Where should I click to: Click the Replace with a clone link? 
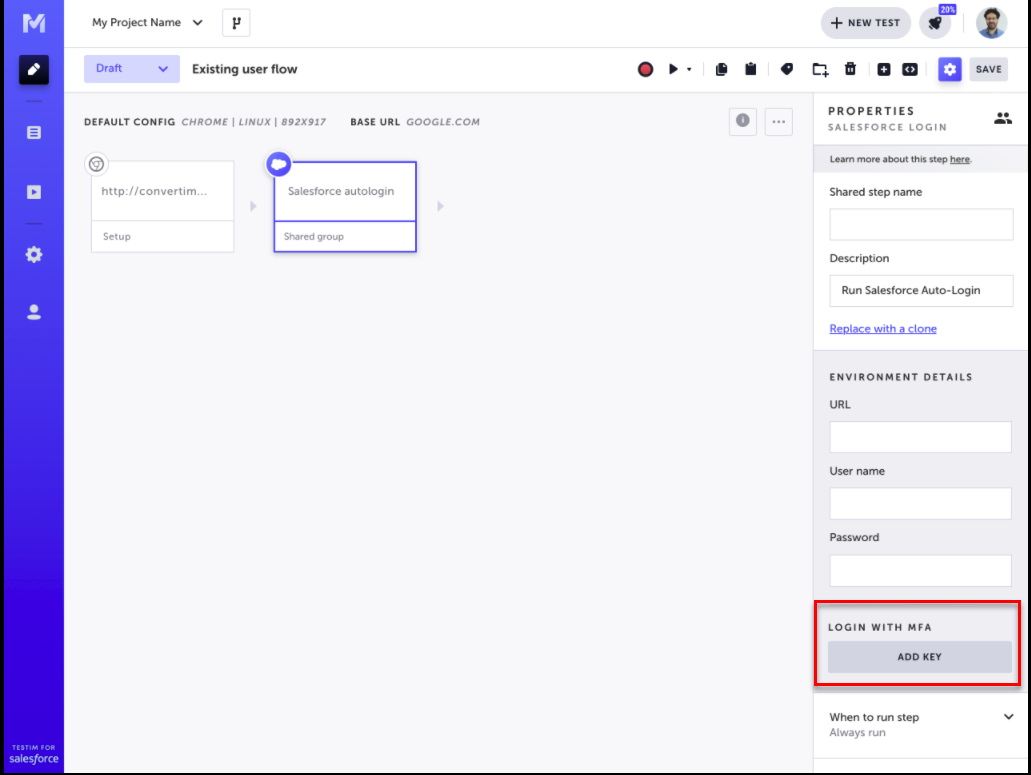882,329
